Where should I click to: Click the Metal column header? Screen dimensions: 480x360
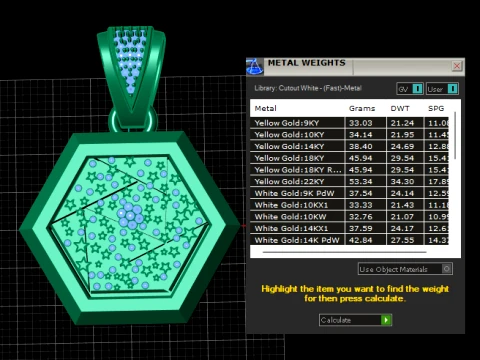point(265,108)
